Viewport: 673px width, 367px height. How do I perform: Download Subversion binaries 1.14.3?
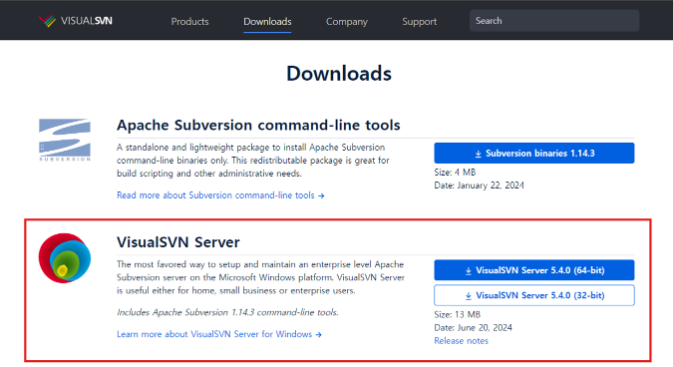pos(534,153)
